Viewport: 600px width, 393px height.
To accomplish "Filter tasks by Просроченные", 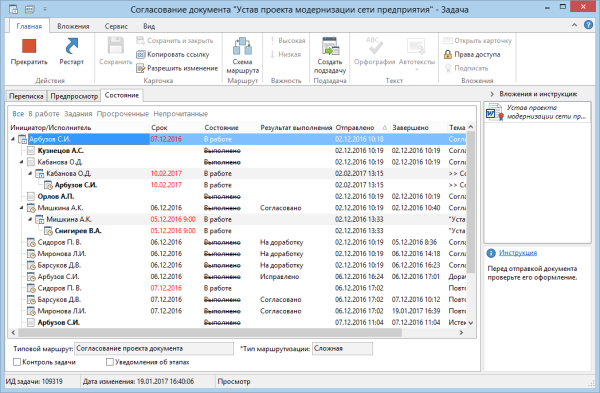I will [x=122, y=114].
